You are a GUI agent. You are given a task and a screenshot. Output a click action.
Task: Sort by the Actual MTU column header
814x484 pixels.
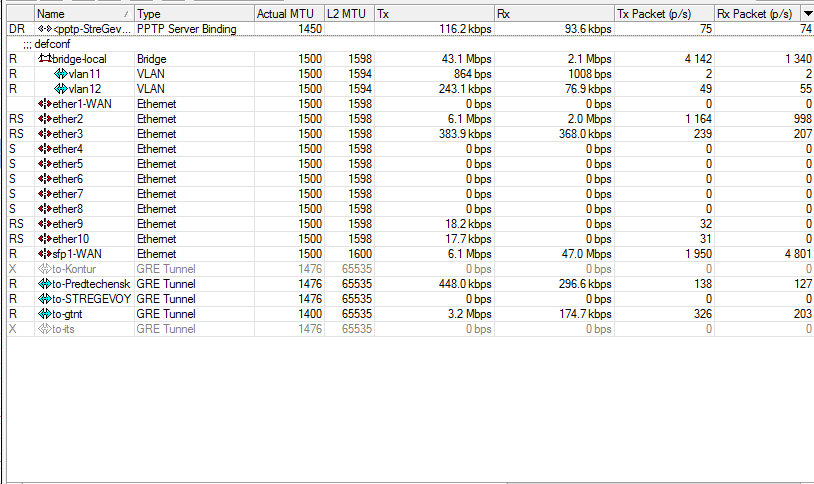290,14
